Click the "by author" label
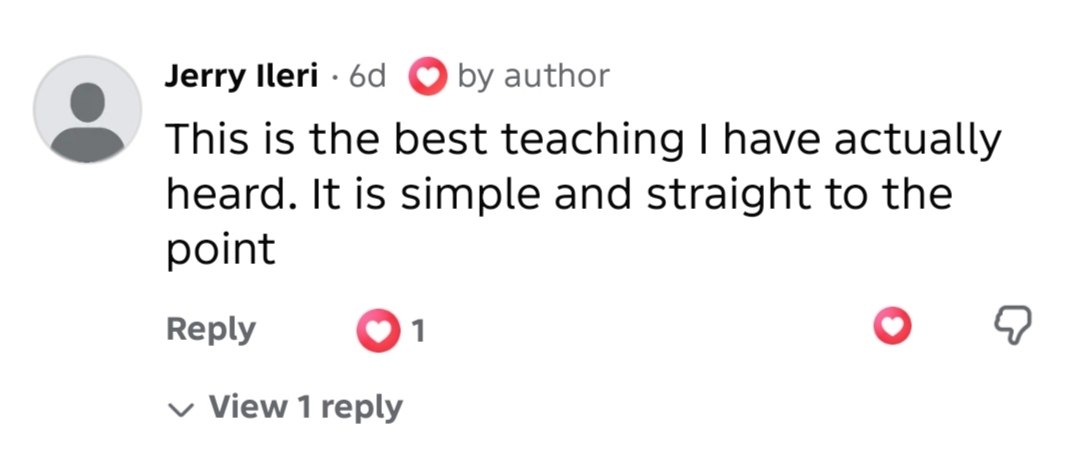Viewport: 1080px width, 470px height. (533, 77)
